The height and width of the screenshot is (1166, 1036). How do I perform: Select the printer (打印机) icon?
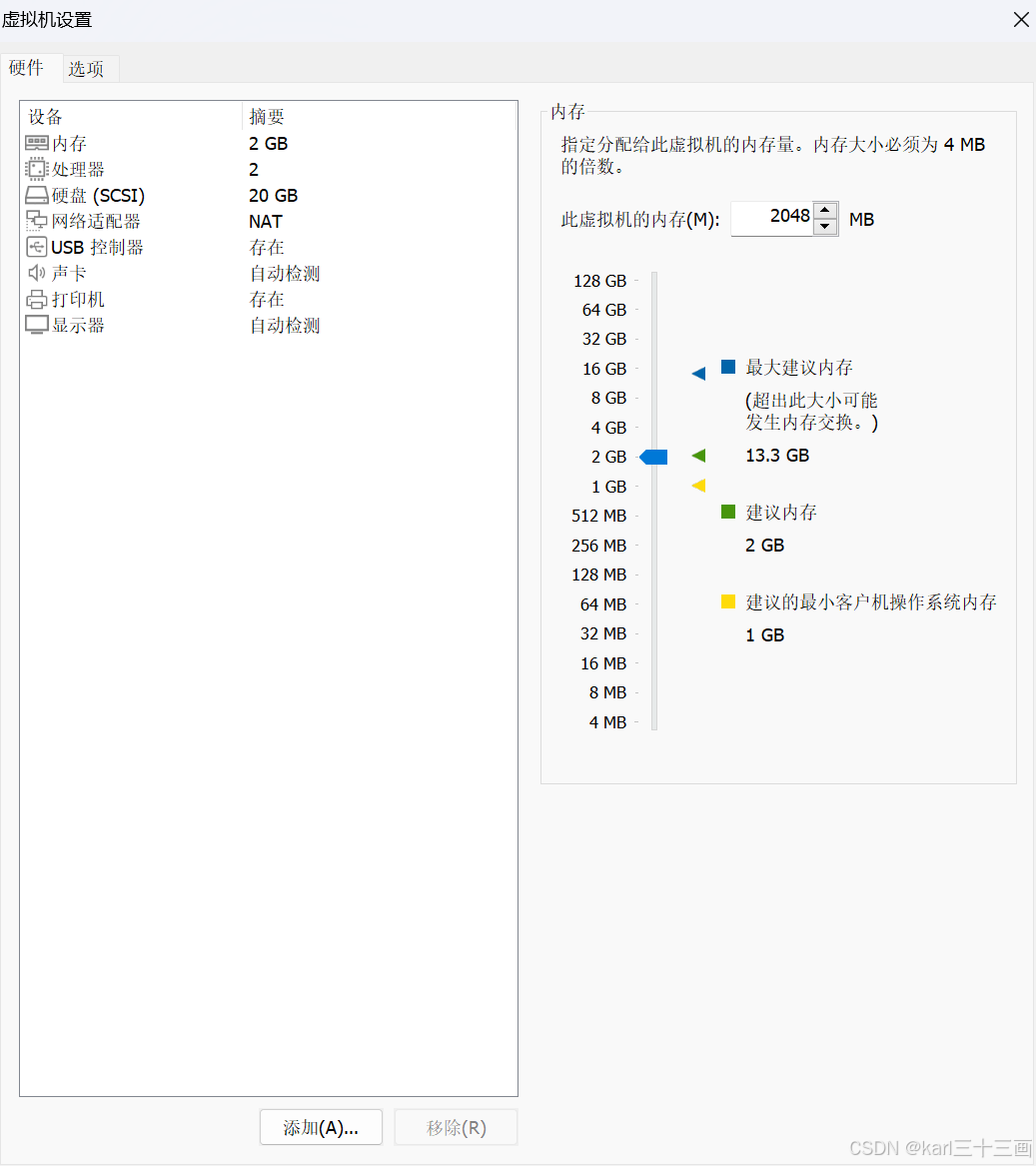(36, 300)
